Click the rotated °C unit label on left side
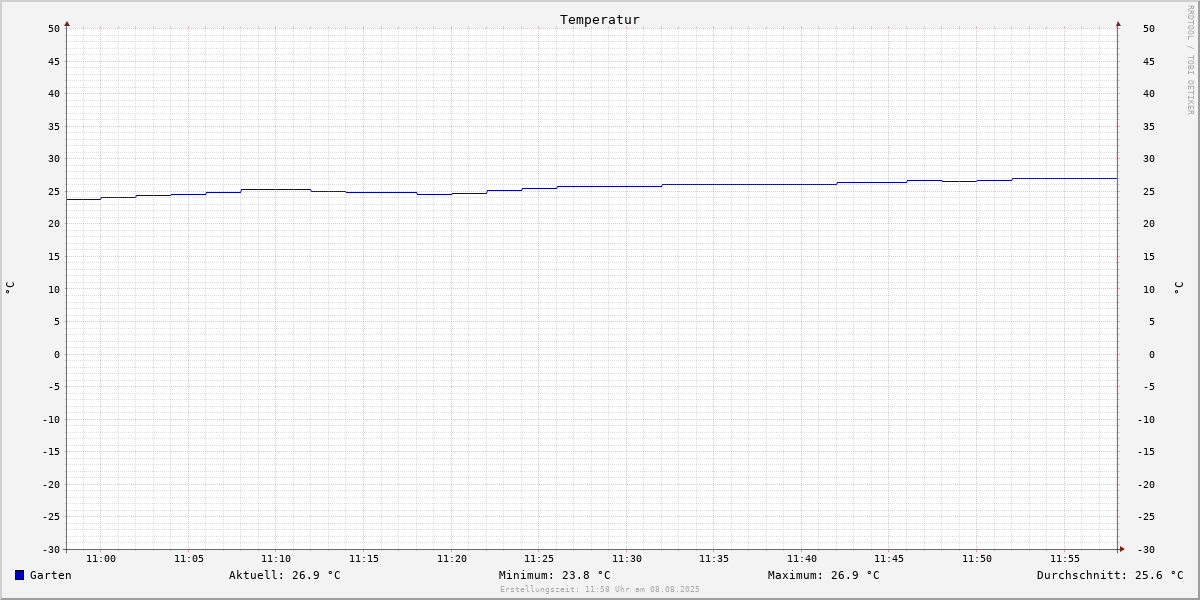Screen dimensions: 1200x600 click(x=10, y=287)
